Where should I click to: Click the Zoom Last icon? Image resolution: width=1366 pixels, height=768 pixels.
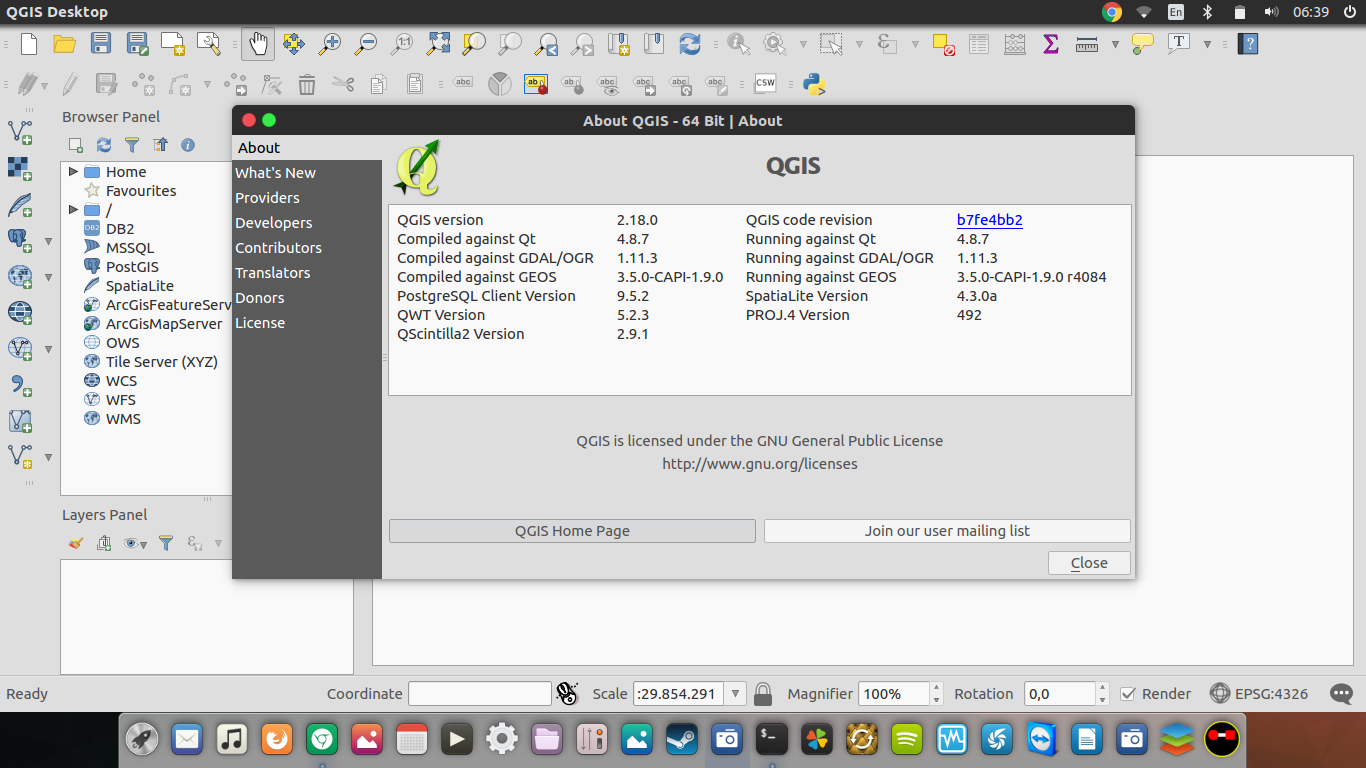coord(546,44)
